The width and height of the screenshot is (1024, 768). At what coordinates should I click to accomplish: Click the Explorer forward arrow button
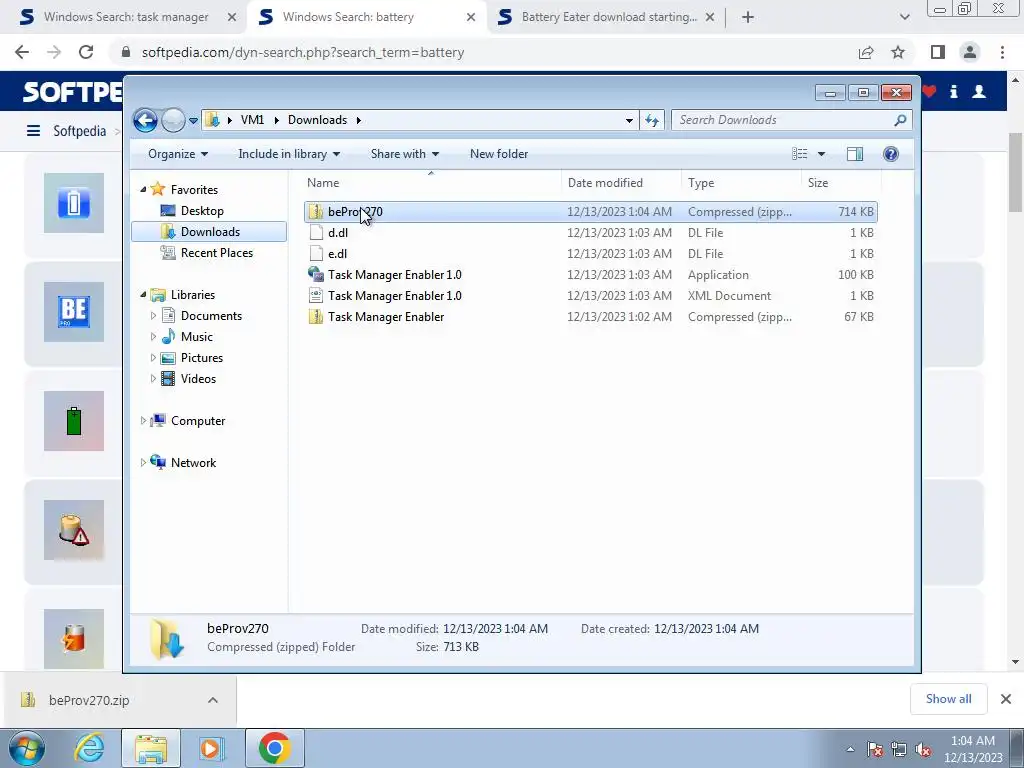(173, 120)
